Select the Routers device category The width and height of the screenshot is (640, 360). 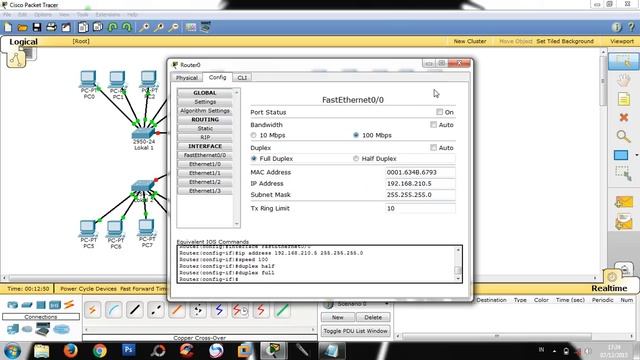[x=12, y=304]
